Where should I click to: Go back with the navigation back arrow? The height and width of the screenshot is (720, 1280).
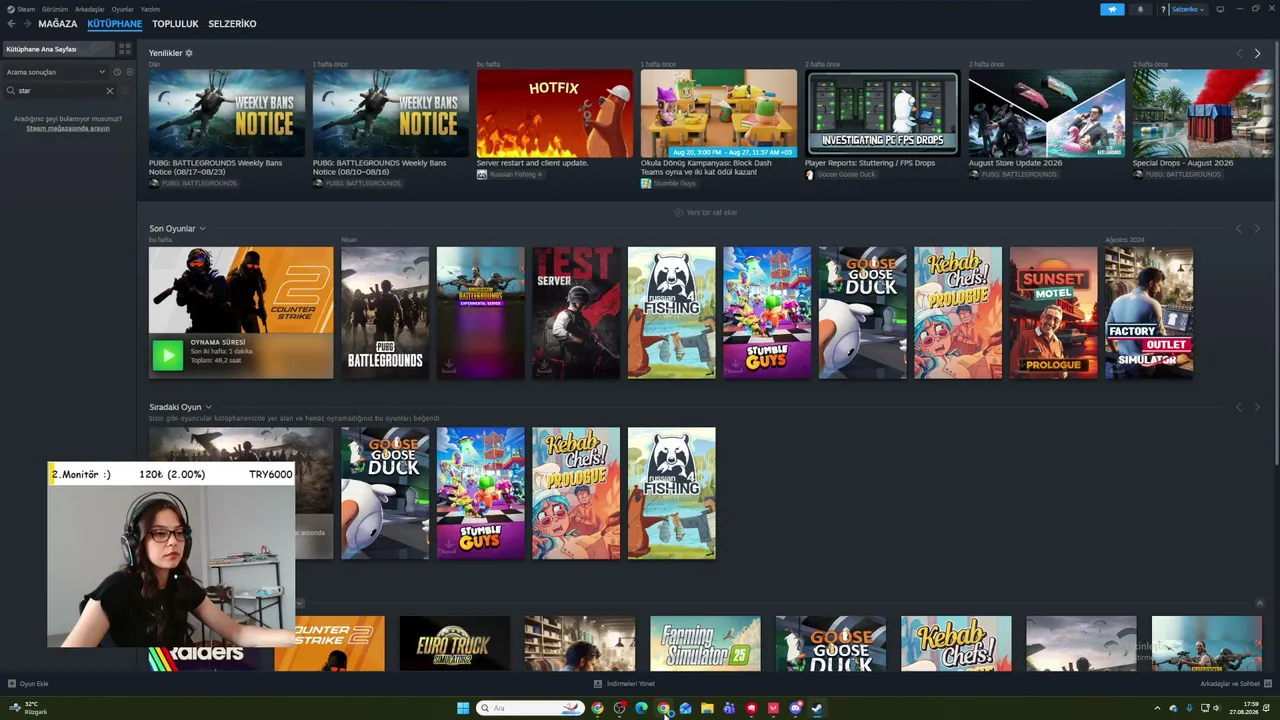[12, 24]
